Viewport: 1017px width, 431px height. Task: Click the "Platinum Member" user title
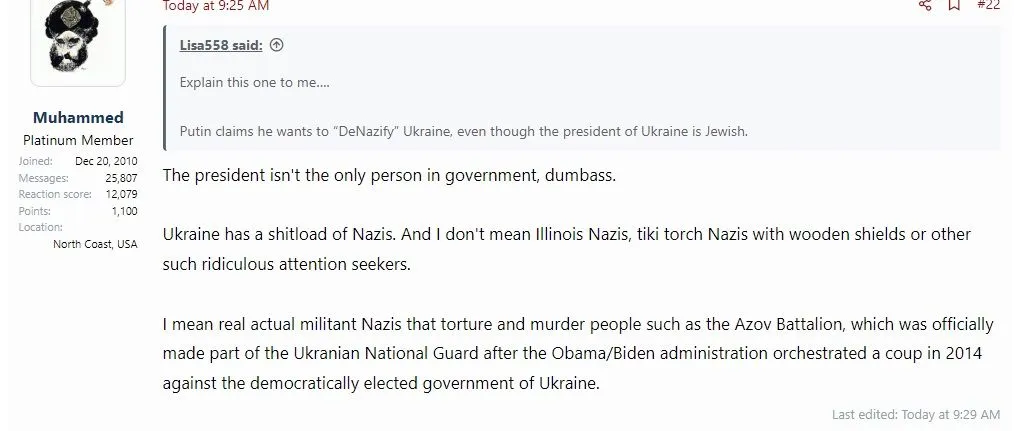(78, 140)
